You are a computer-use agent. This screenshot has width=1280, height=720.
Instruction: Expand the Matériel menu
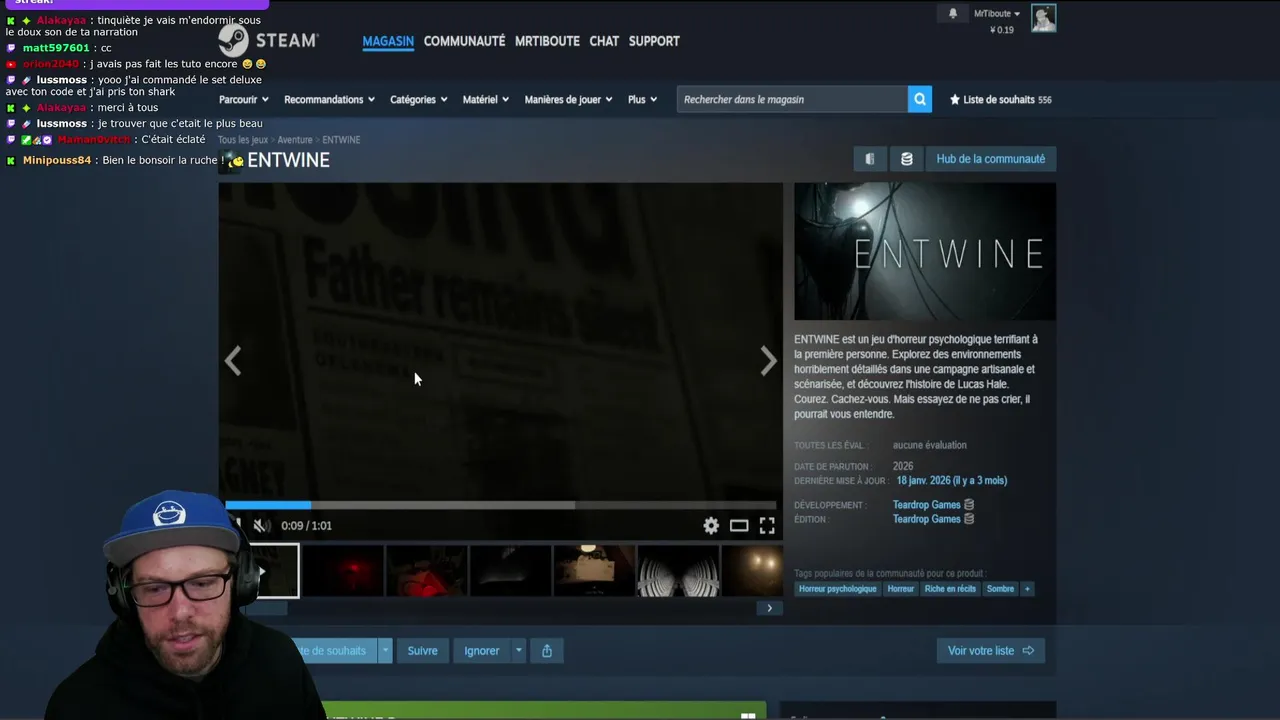[x=486, y=99]
